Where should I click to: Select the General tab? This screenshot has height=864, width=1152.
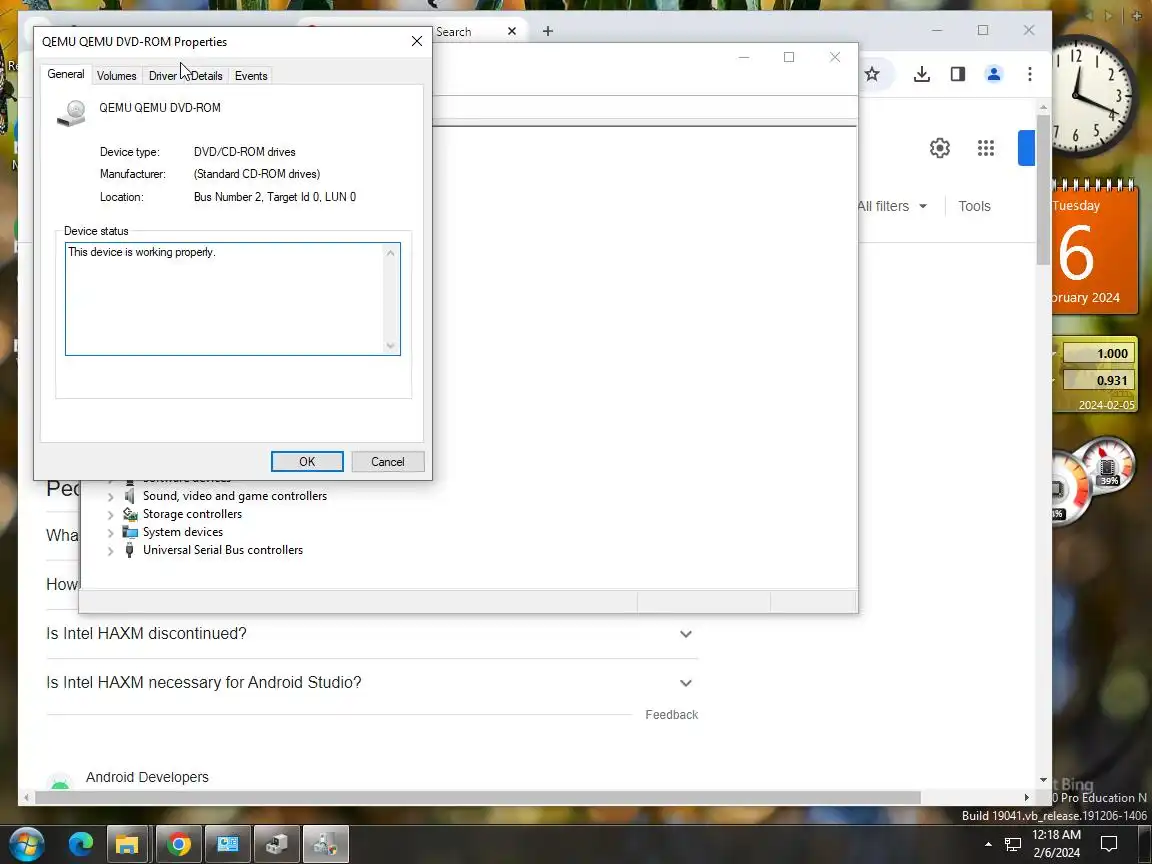click(x=66, y=74)
